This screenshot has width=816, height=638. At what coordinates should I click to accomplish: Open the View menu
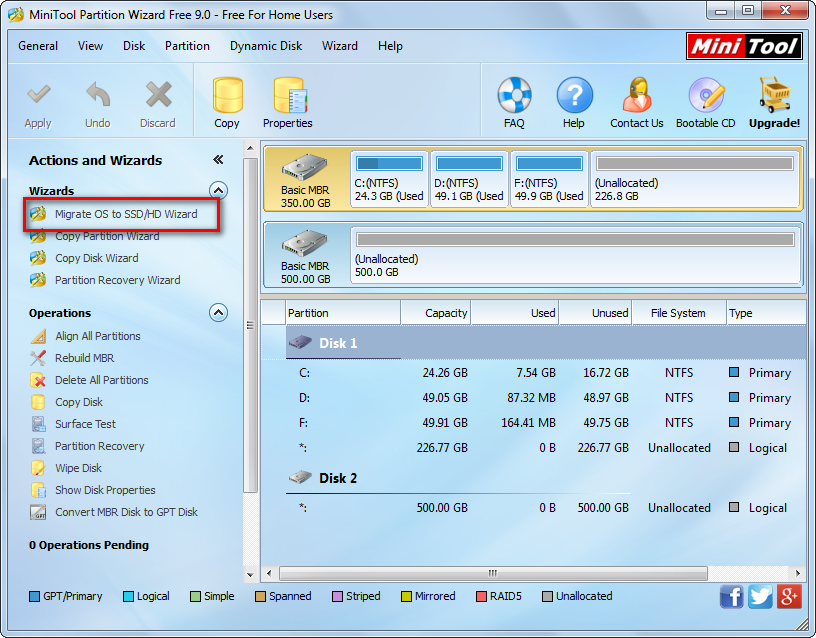[91, 46]
